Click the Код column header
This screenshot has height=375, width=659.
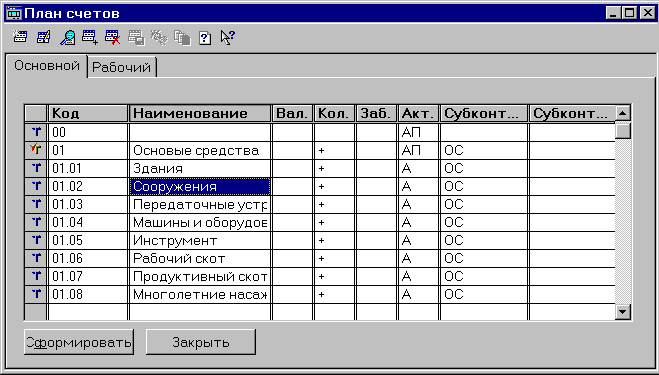coord(88,114)
